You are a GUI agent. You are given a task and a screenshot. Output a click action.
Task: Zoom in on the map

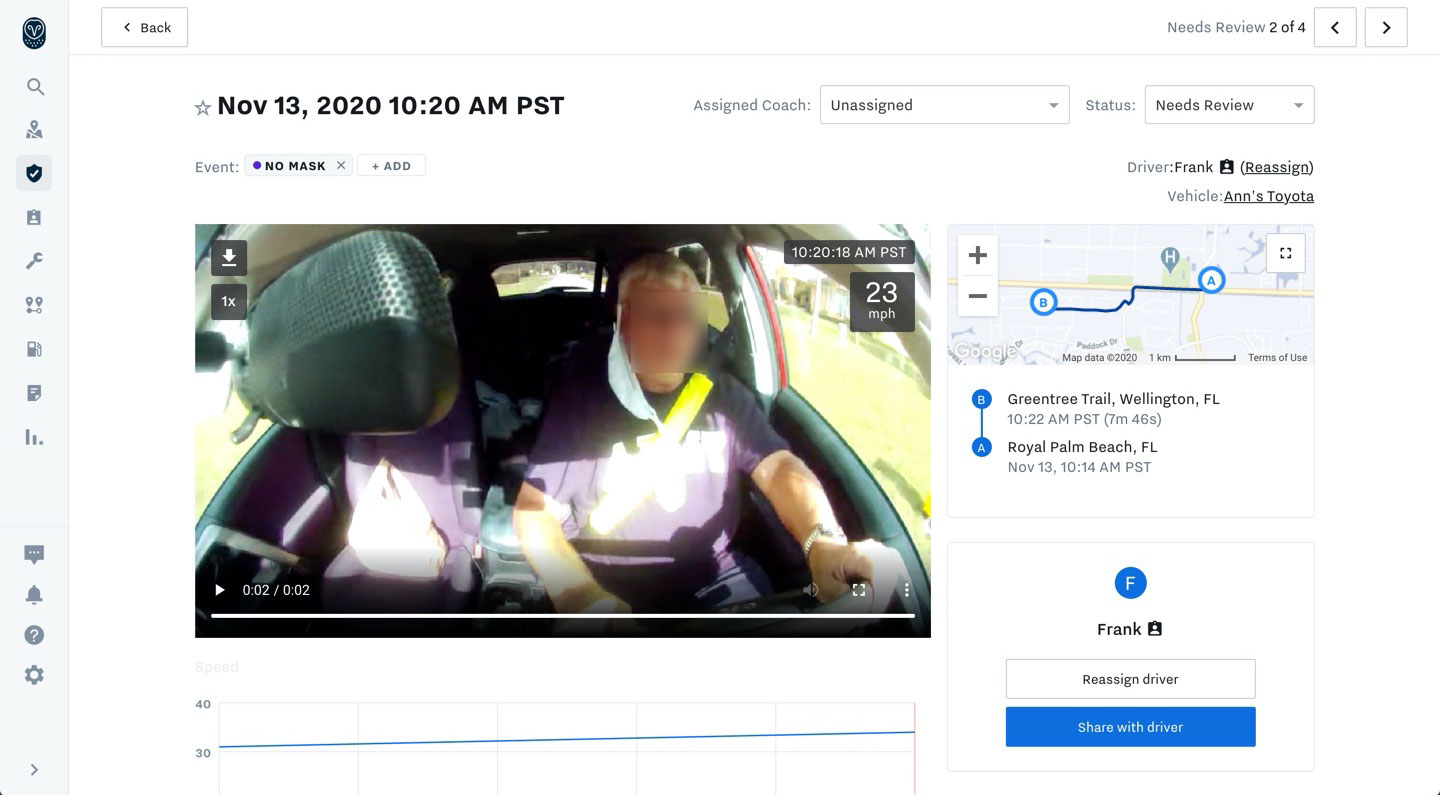pyautogui.click(x=978, y=256)
